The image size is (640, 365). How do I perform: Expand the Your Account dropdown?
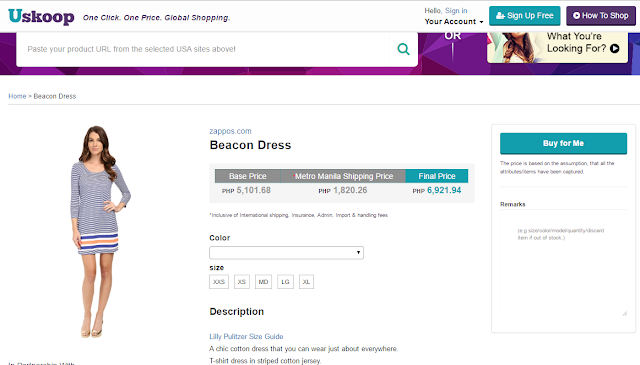pyautogui.click(x=454, y=22)
